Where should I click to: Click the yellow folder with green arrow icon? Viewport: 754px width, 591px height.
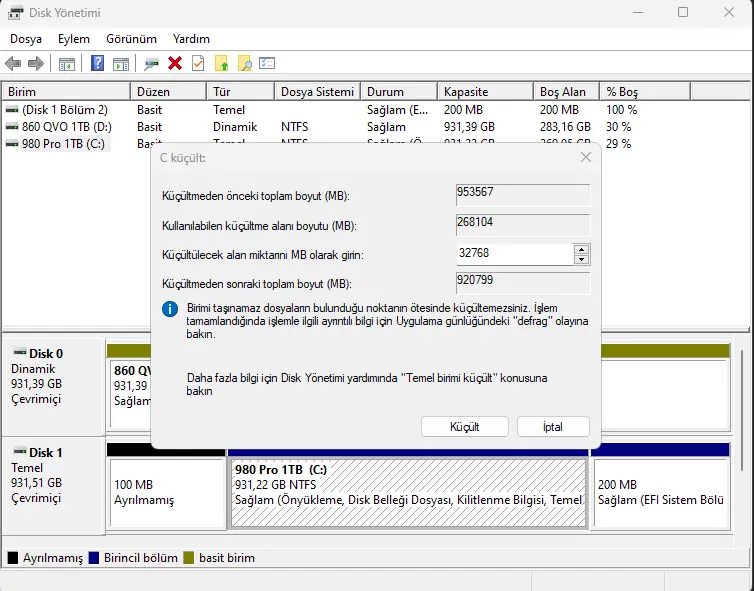[222, 63]
